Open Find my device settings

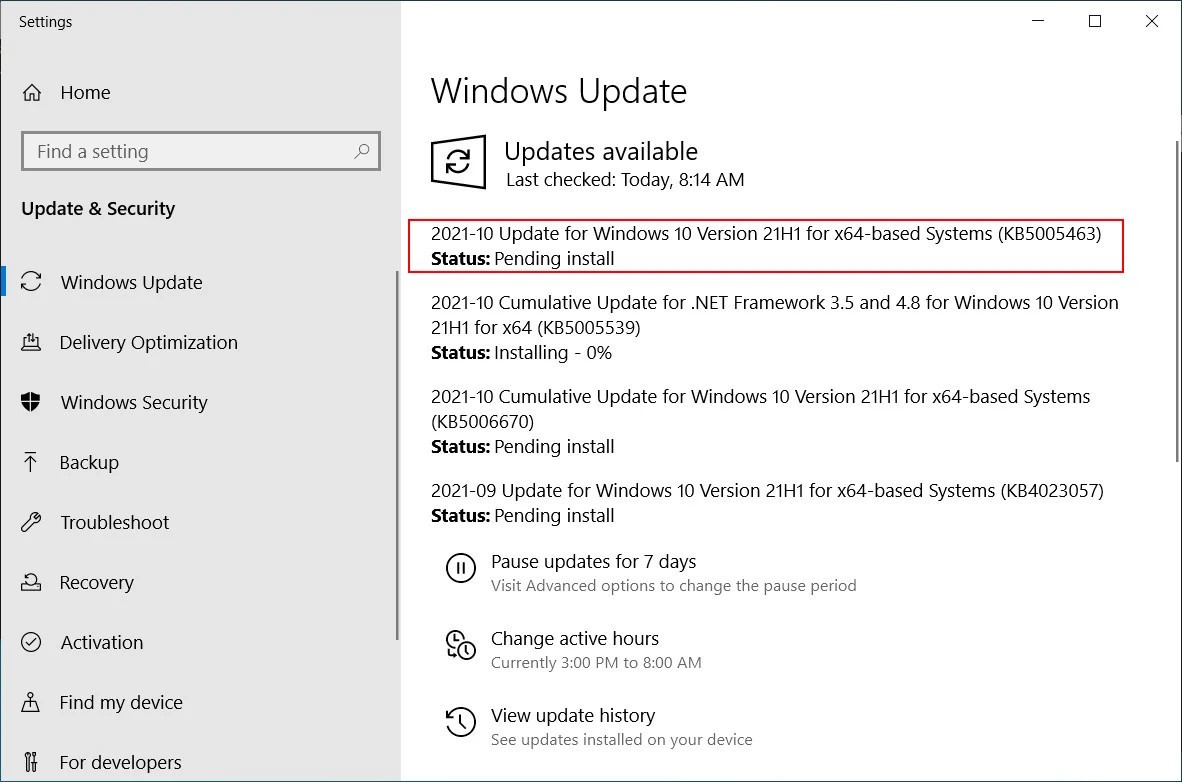coord(120,702)
